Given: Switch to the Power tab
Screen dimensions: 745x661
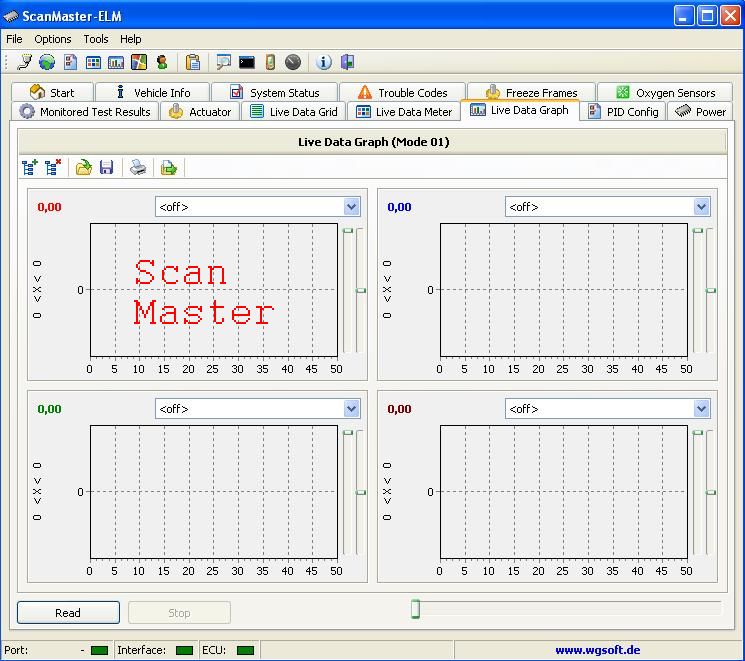Looking at the screenshot, I should (x=700, y=112).
